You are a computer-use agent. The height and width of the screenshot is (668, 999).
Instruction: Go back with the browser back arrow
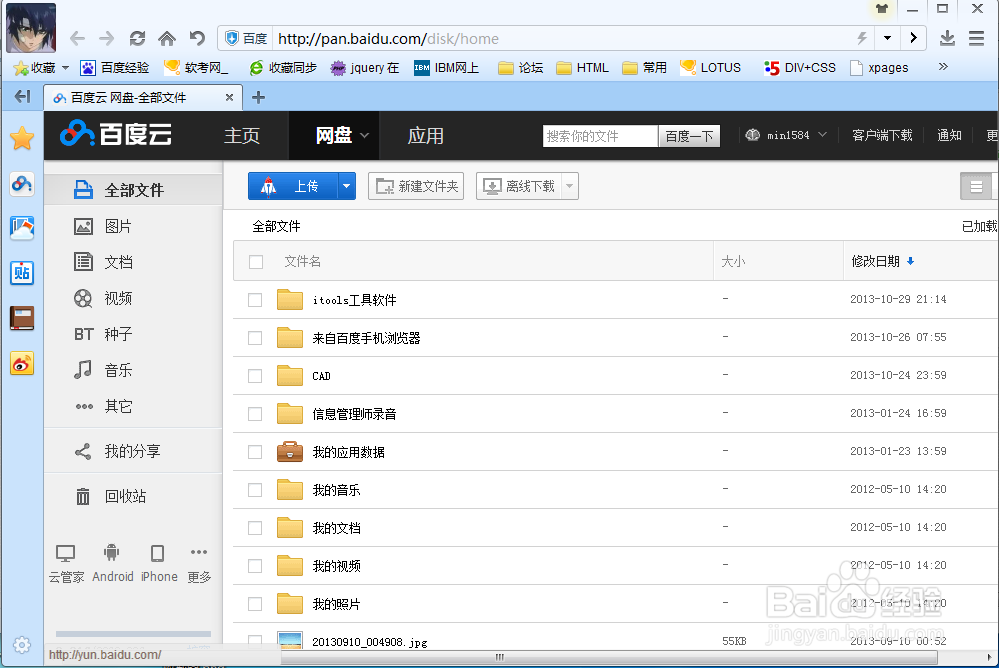(x=77, y=39)
